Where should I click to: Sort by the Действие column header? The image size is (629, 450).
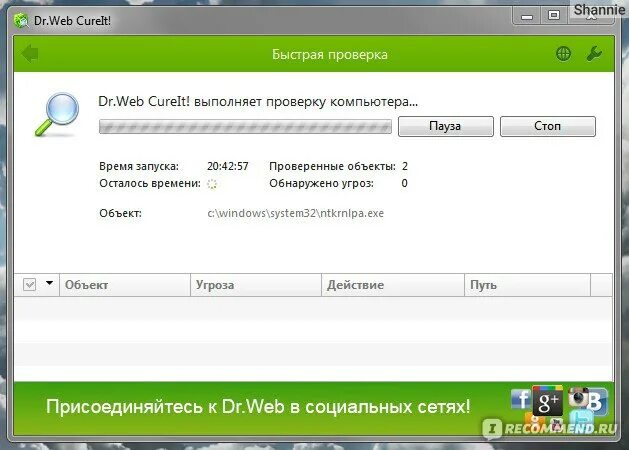coord(393,285)
